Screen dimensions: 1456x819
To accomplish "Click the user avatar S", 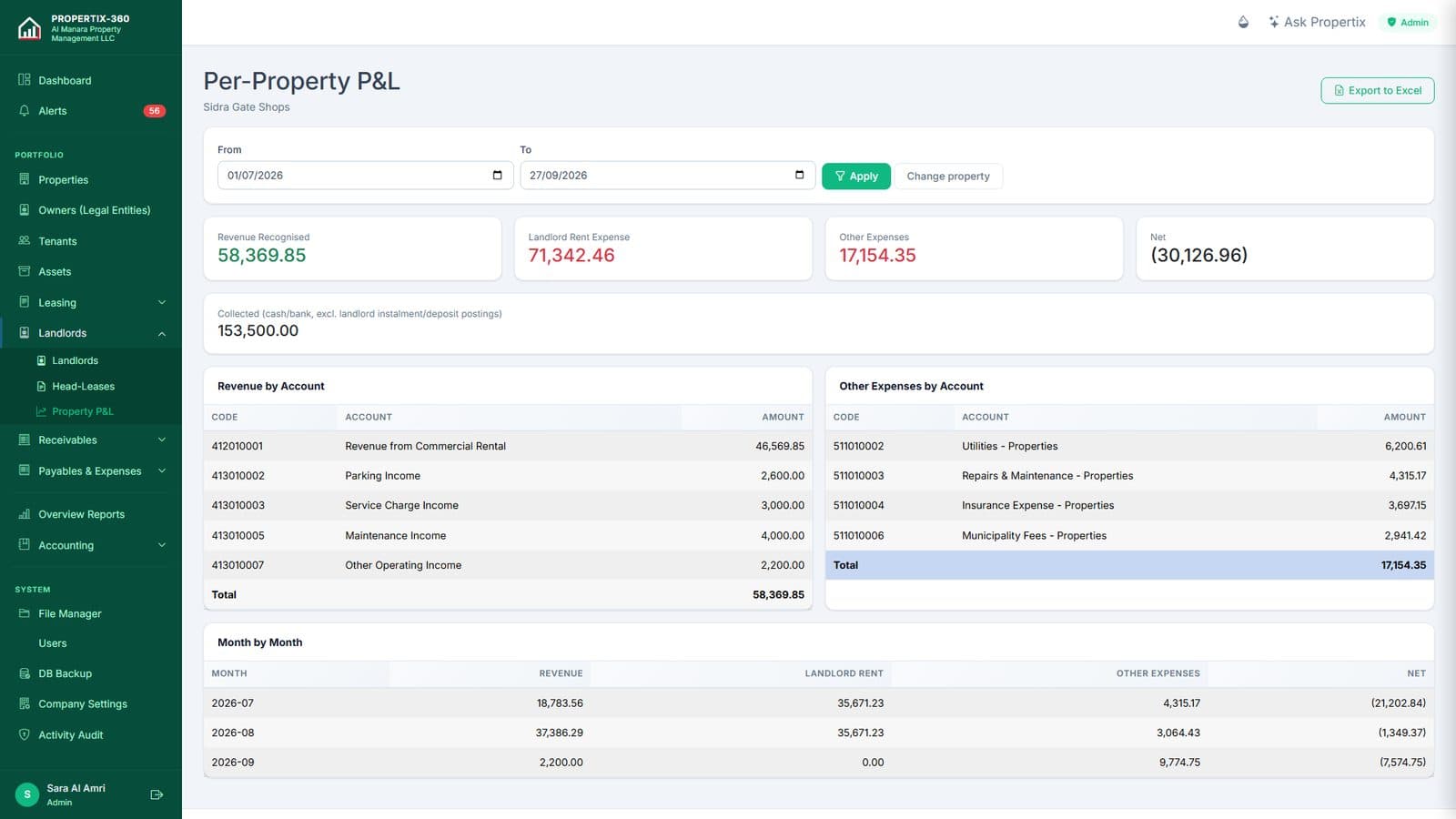I will pyautogui.click(x=27, y=794).
